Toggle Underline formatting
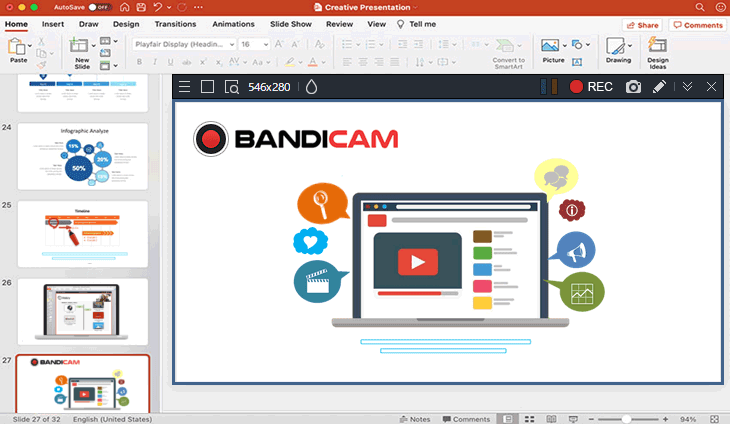This screenshot has height=424, width=730. coord(170,62)
